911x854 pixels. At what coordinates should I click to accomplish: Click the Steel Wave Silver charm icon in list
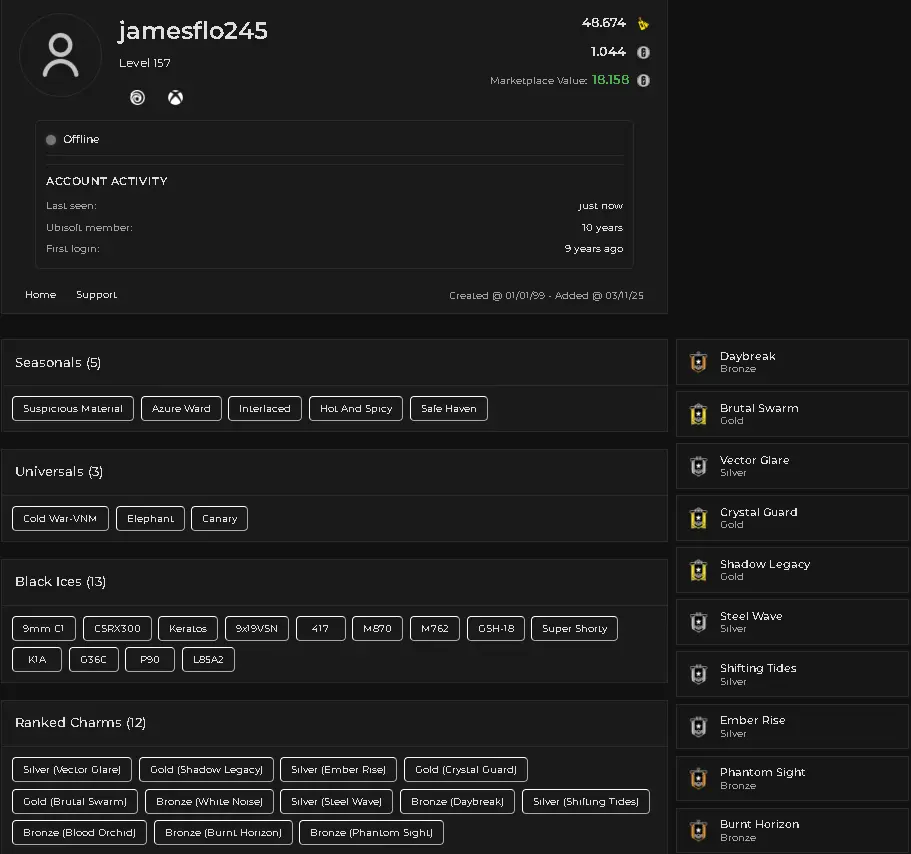click(698, 622)
